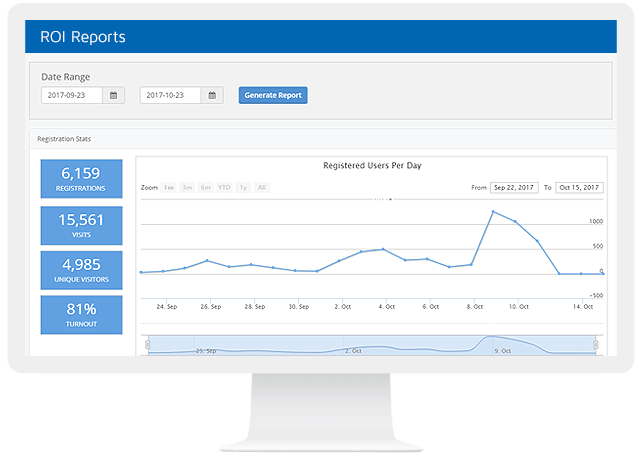Click the 15,561 Visits stat tile

click(81, 224)
